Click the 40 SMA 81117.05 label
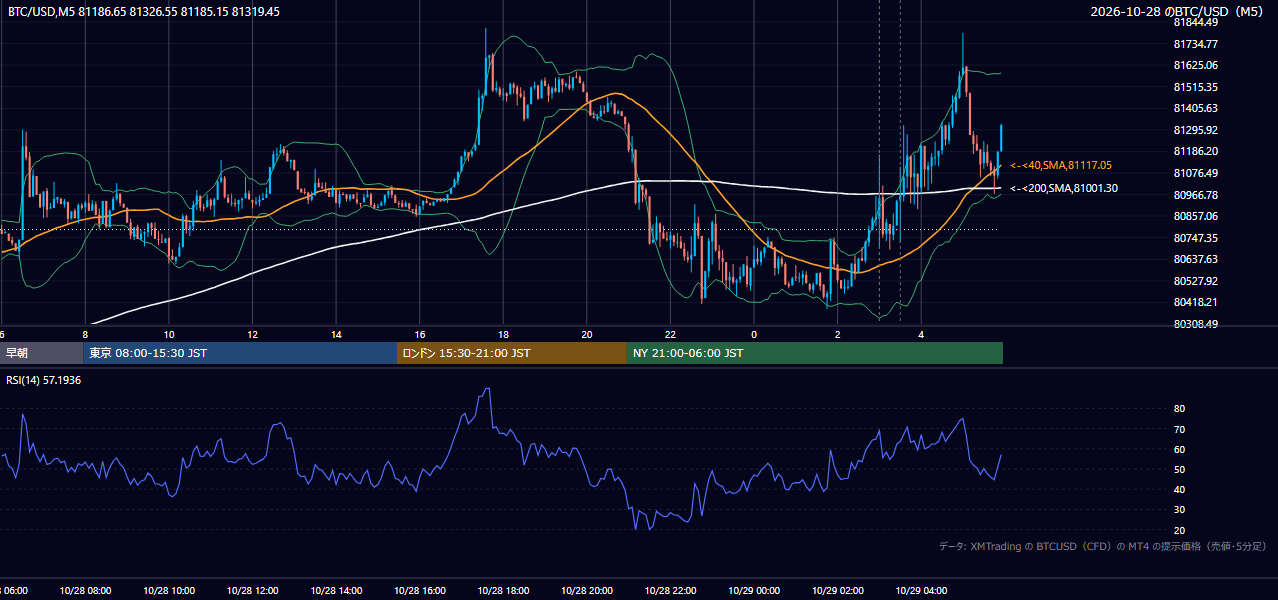This screenshot has width=1278, height=600. [1061, 165]
